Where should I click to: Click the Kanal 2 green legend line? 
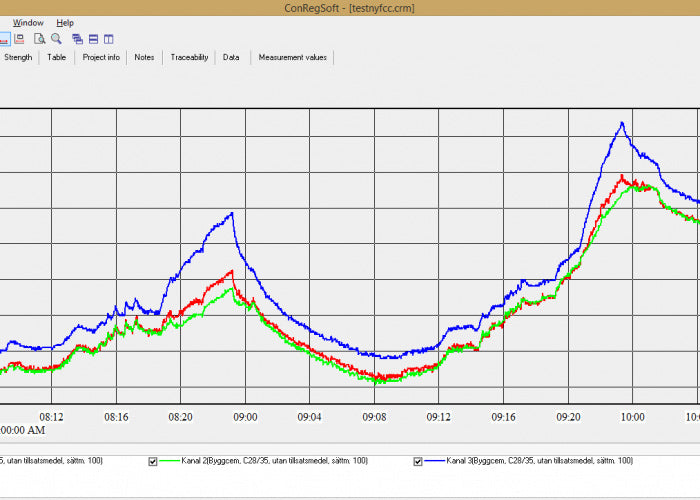coord(171,461)
